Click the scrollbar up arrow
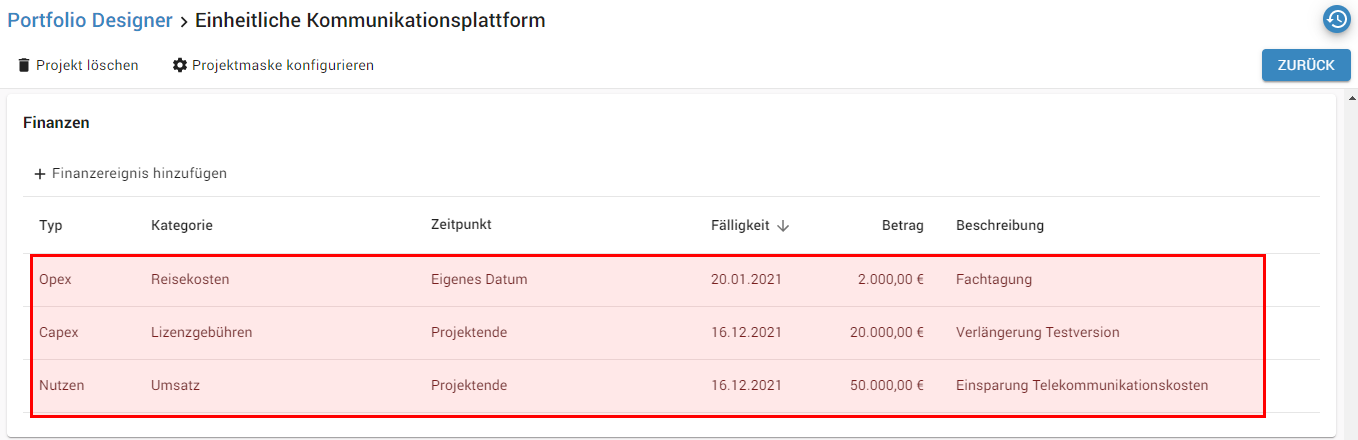 [1351, 100]
